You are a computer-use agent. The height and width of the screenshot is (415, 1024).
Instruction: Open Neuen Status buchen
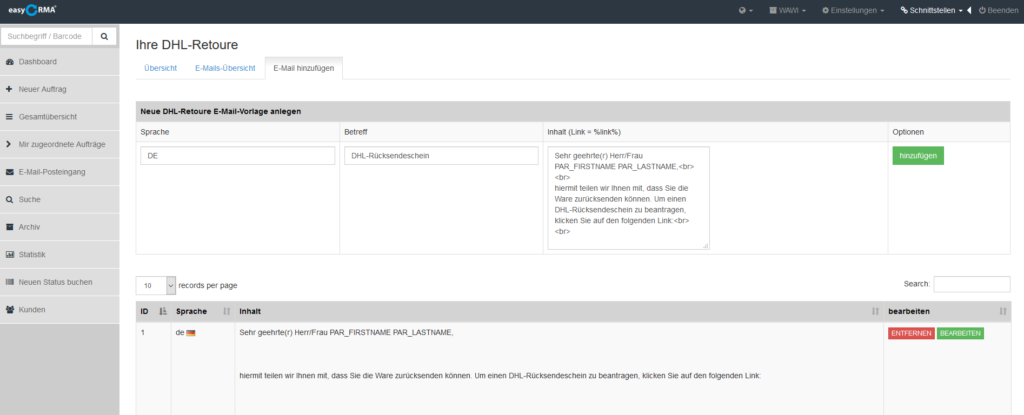pyautogui.click(x=59, y=282)
